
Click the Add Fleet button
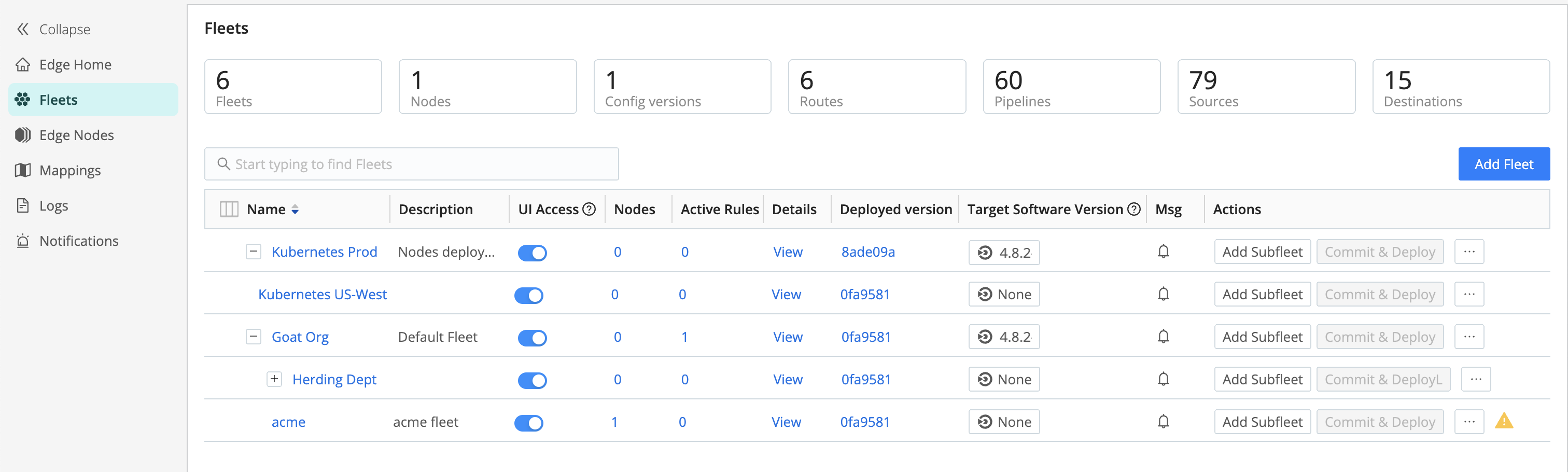click(x=1503, y=164)
